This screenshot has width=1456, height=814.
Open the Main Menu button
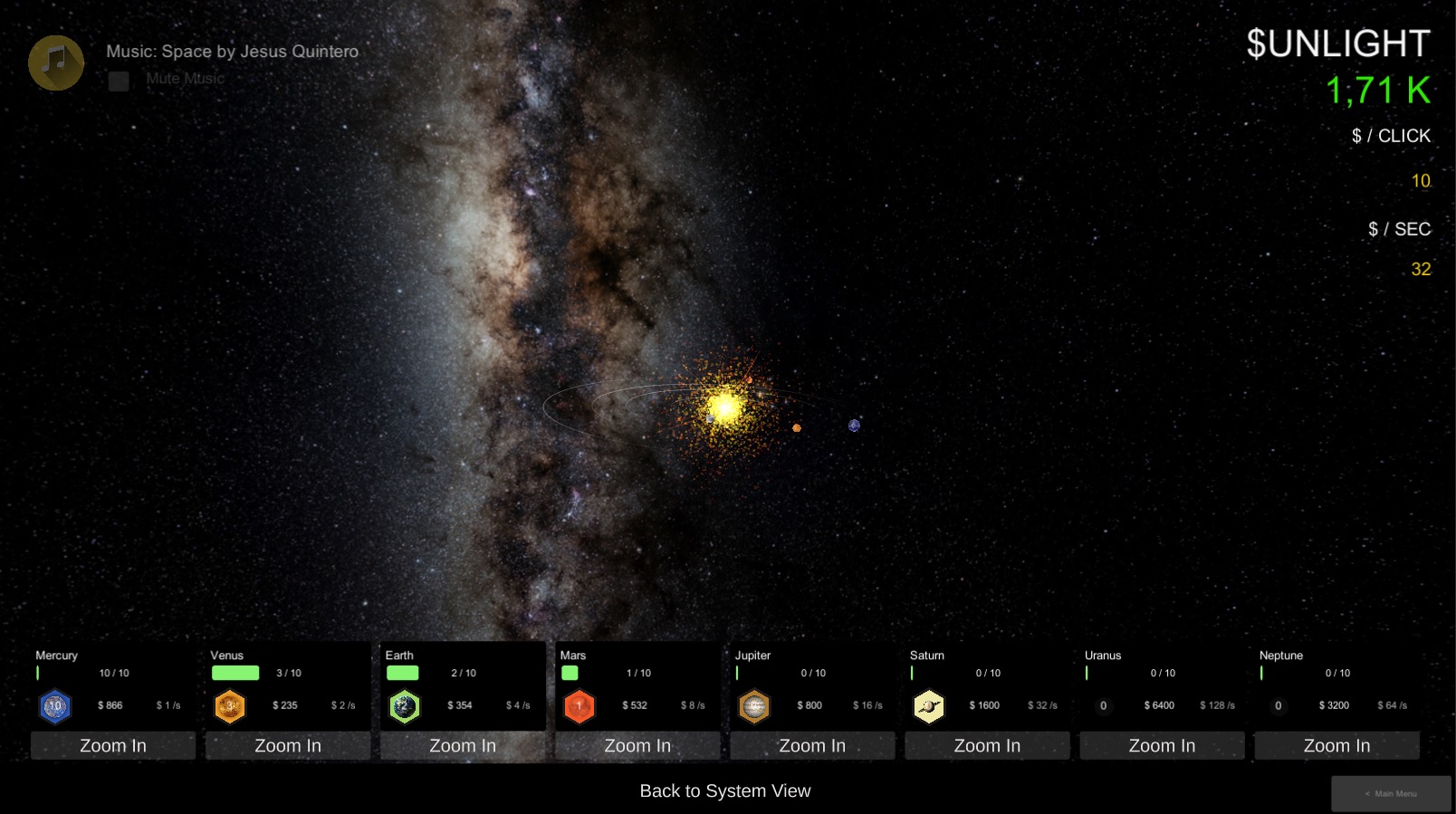[1391, 793]
